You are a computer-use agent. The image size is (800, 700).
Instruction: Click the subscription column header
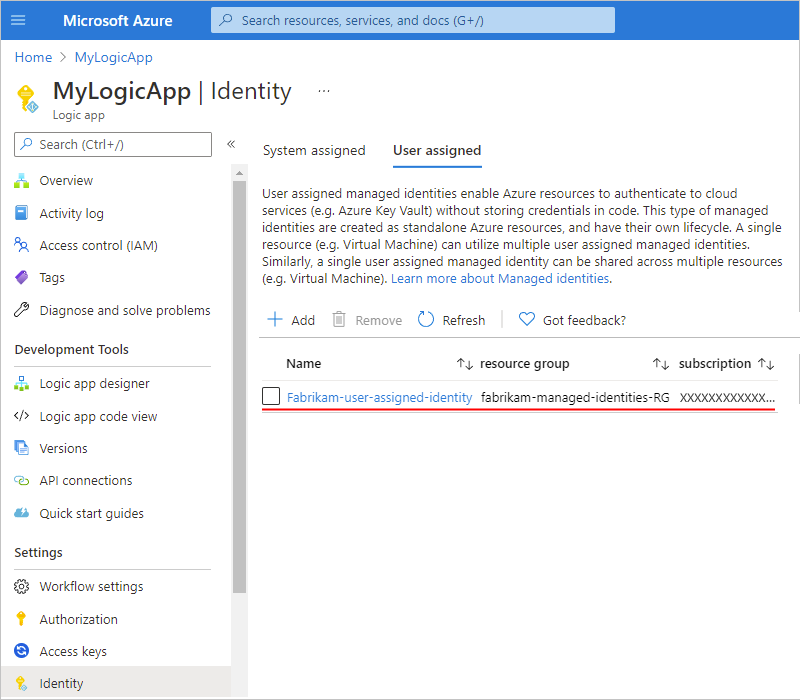click(x=714, y=364)
